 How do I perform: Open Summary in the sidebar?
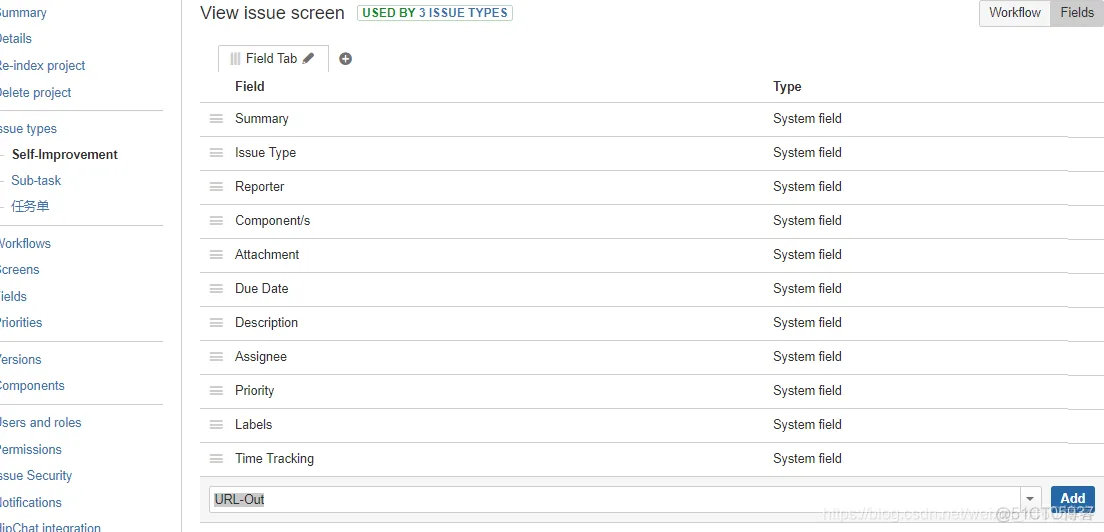[21, 13]
